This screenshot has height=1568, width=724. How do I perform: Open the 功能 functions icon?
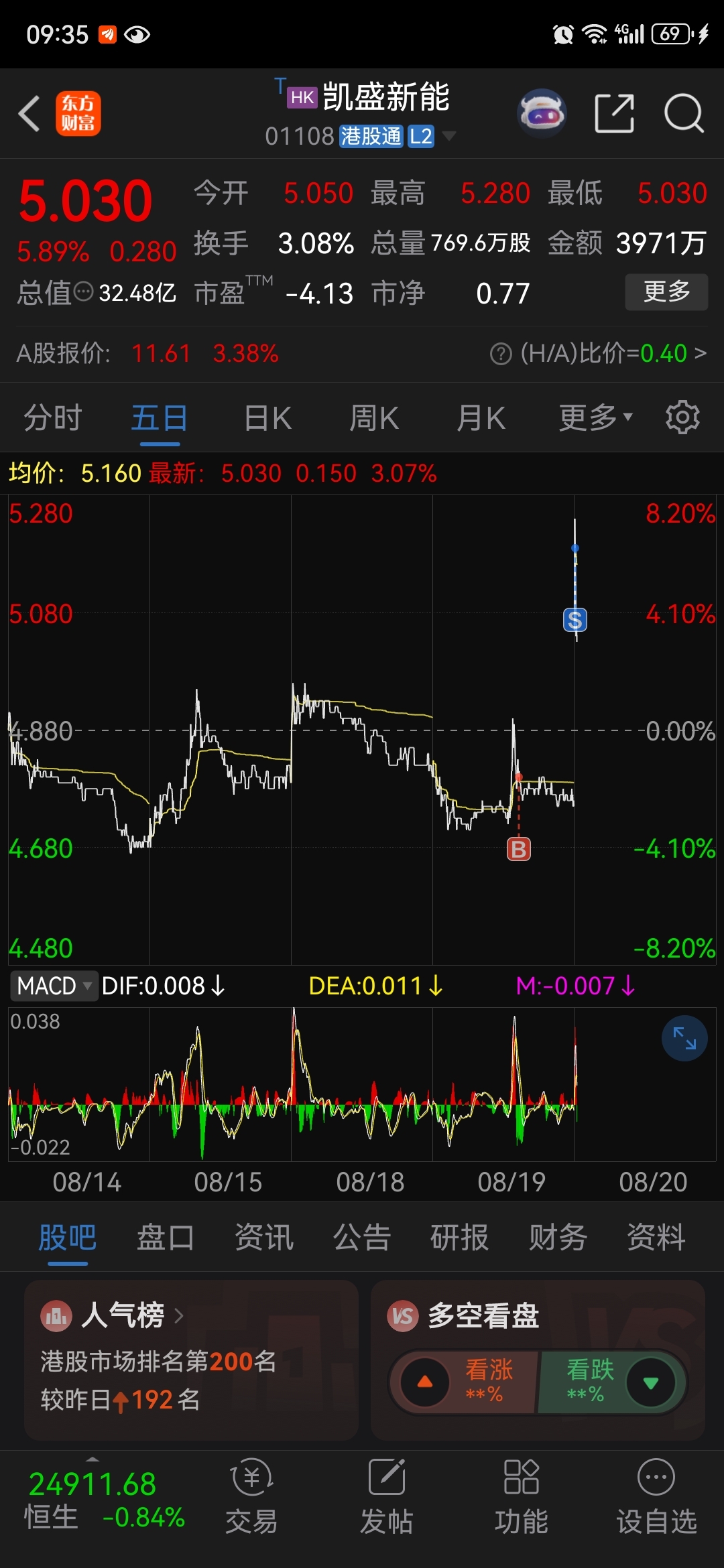click(522, 1496)
